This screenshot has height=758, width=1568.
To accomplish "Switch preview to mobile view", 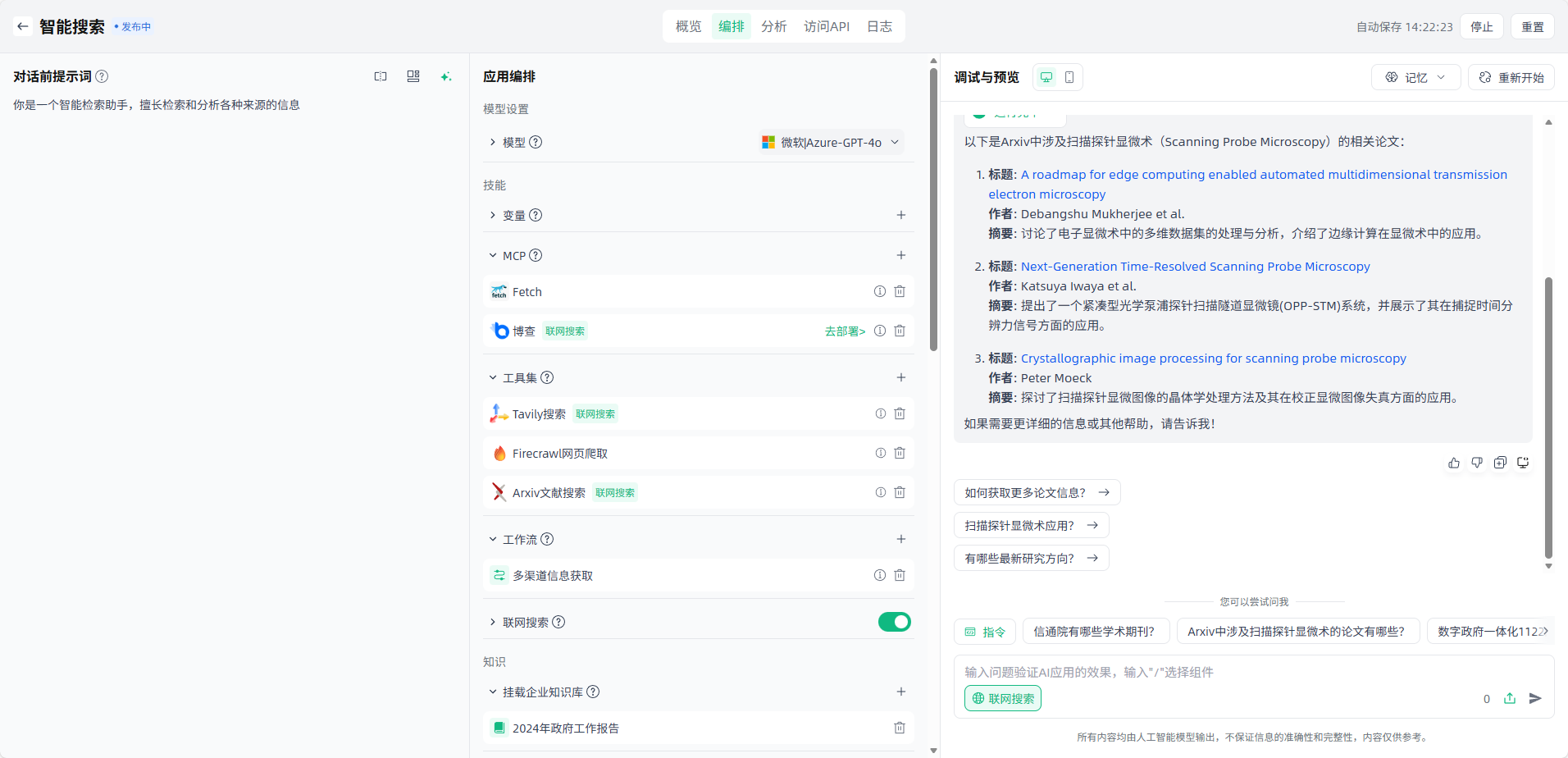I will click(1069, 77).
